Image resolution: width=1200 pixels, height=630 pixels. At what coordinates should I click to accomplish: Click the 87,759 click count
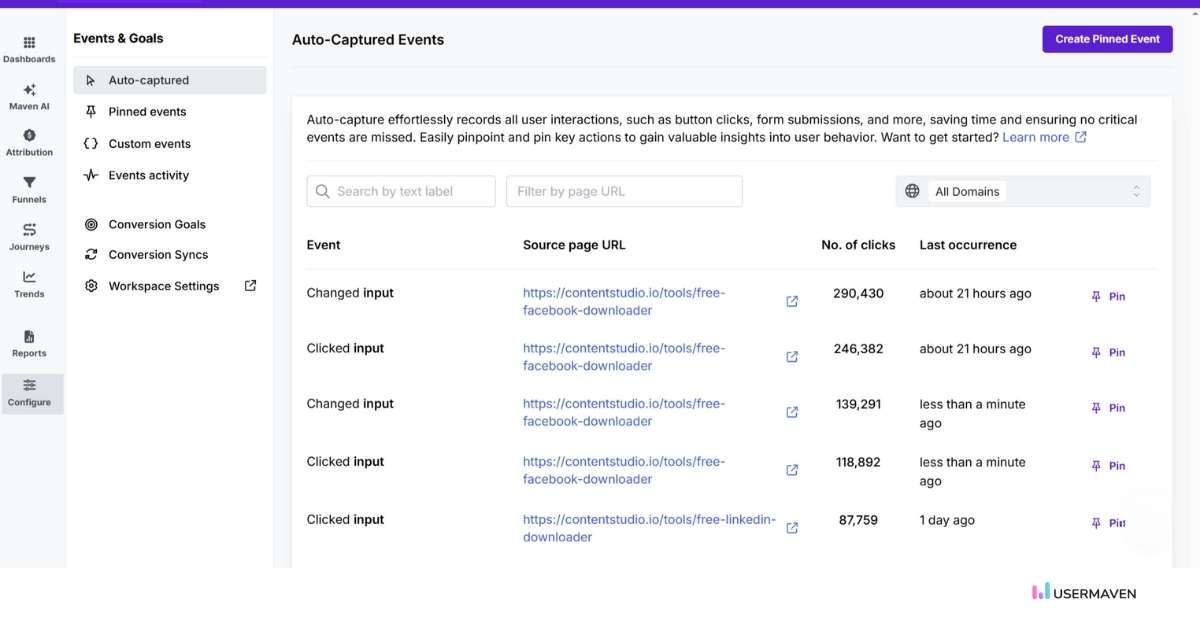click(858, 521)
